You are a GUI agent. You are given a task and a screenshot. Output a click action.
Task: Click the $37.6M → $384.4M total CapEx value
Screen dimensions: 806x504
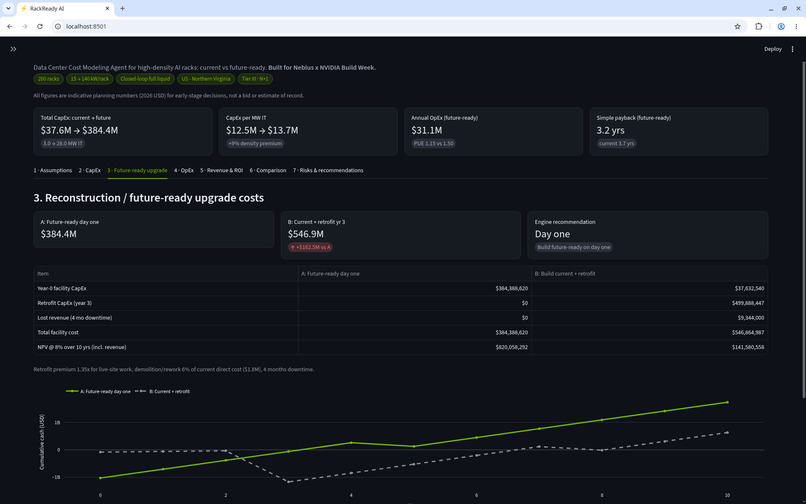(79, 131)
